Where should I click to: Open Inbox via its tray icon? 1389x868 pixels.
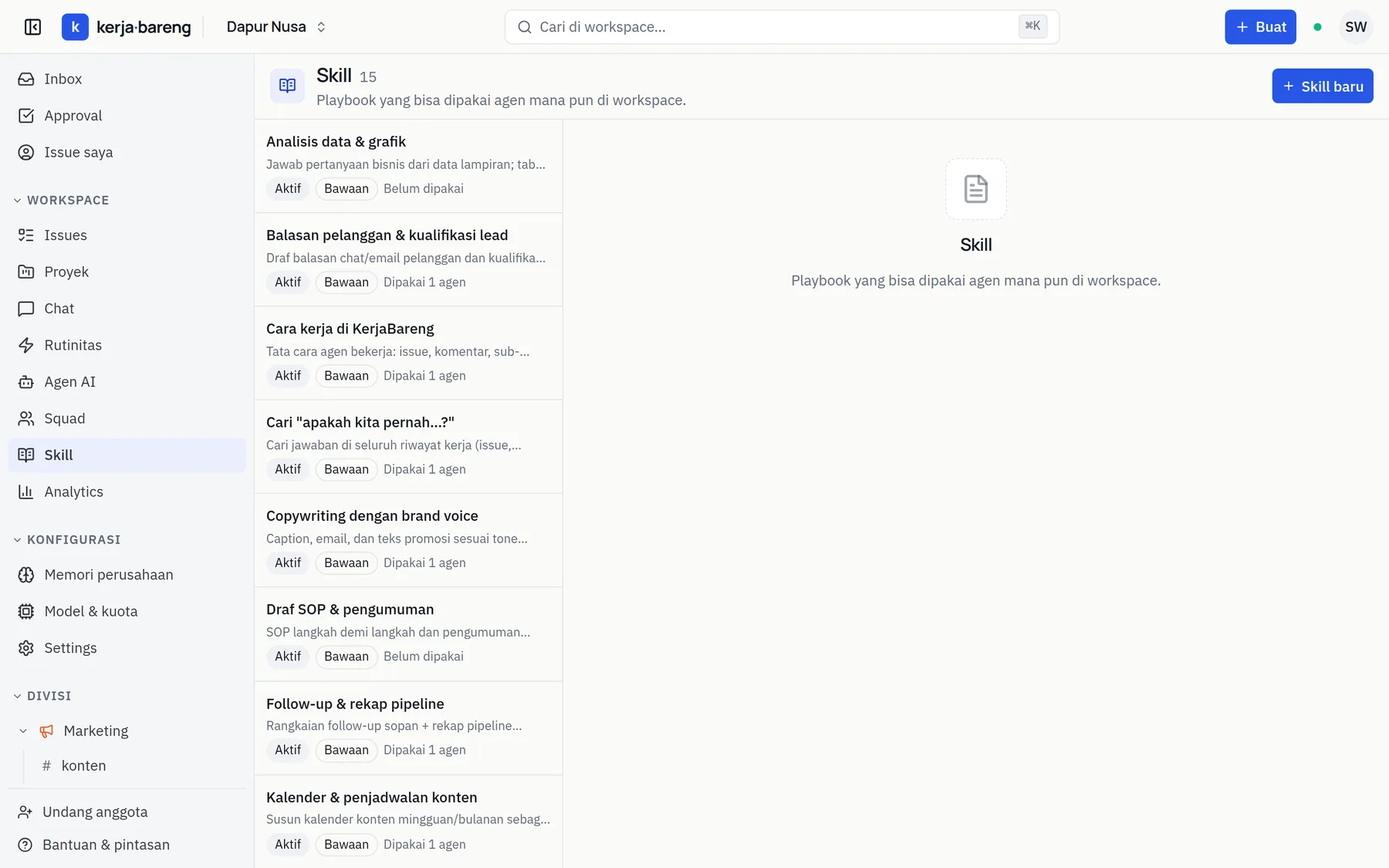coord(26,79)
